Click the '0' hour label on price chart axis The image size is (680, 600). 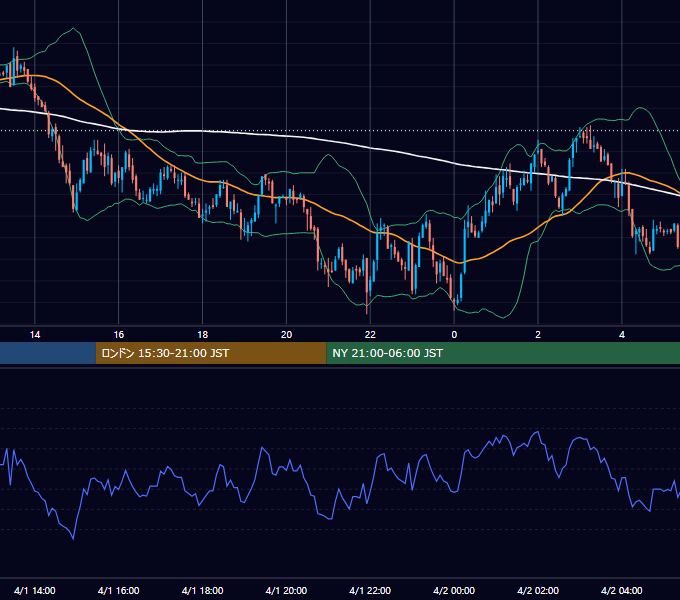454,335
